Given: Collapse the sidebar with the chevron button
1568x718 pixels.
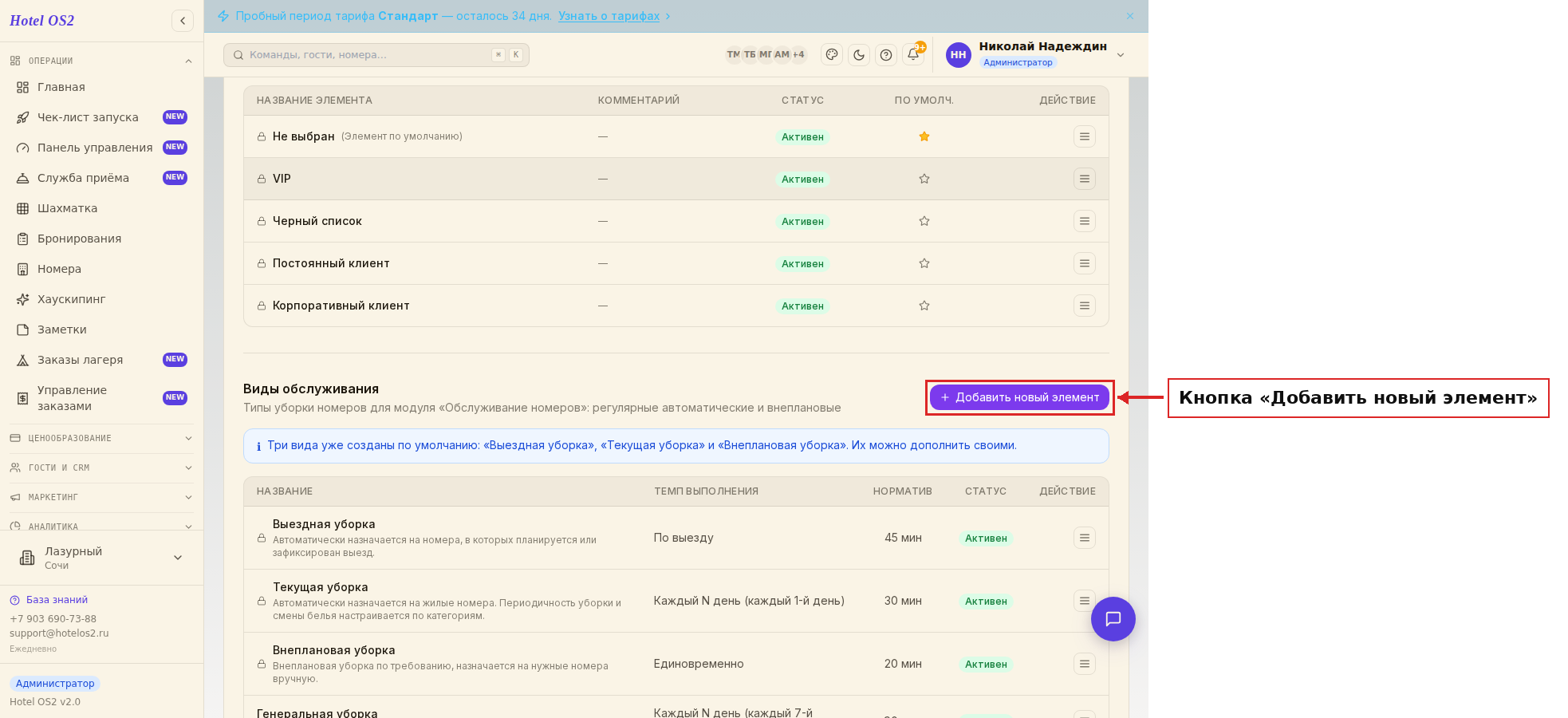Looking at the screenshot, I should 183,21.
